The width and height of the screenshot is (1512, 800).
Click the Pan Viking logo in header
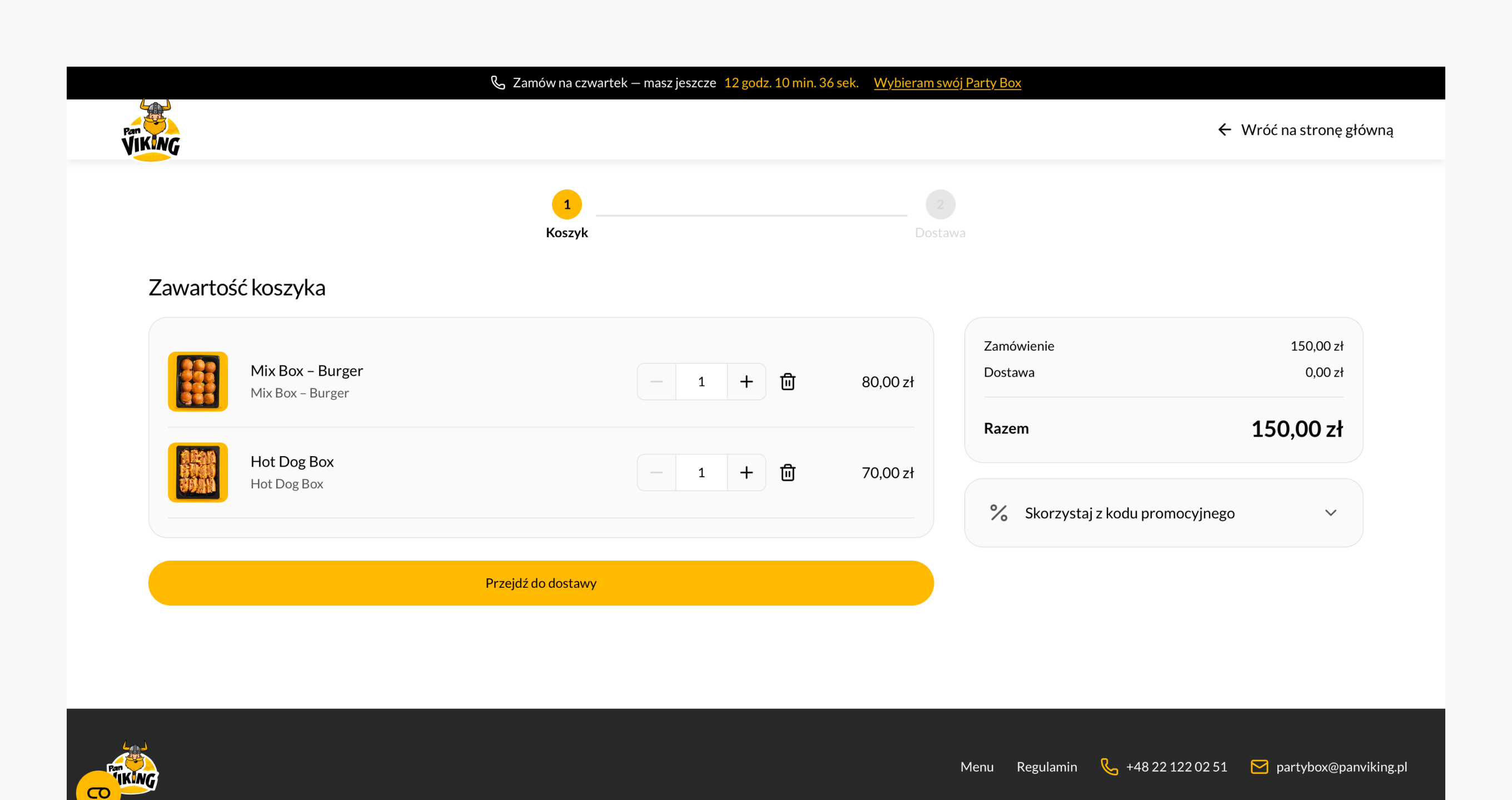(x=151, y=130)
